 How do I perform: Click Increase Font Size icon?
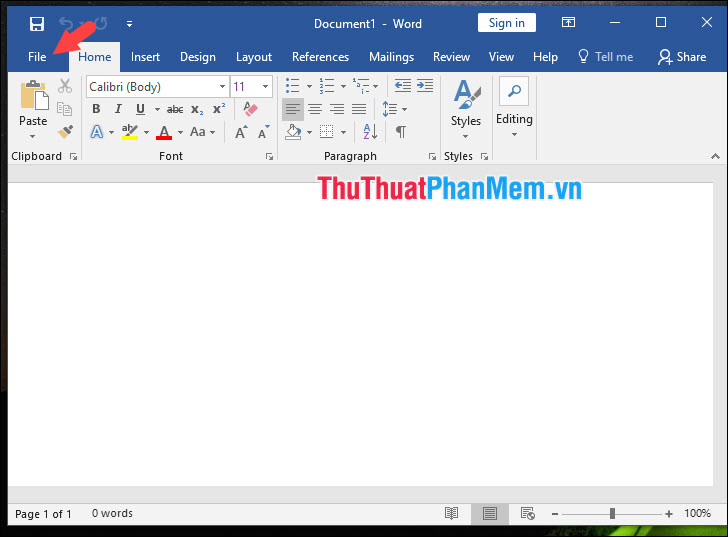coord(241,132)
